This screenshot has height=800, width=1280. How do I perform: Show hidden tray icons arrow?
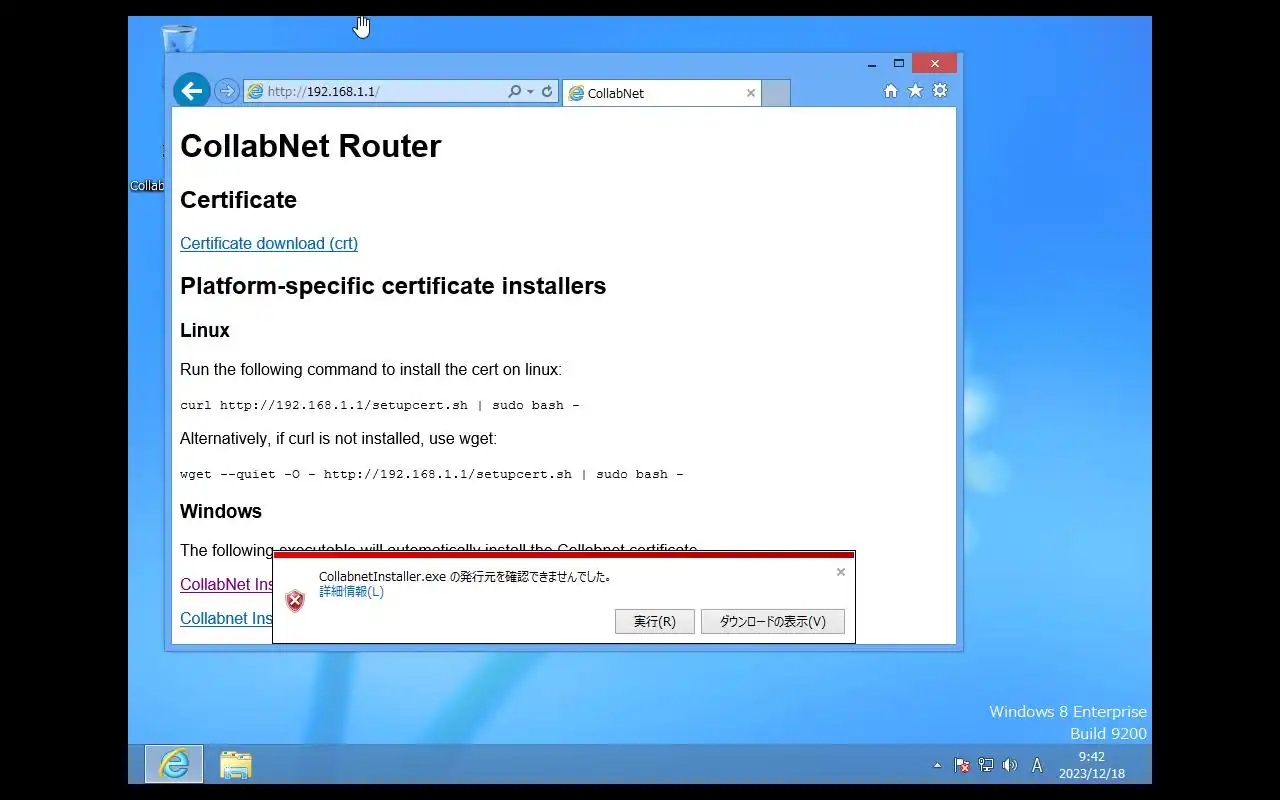(x=937, y=765)
